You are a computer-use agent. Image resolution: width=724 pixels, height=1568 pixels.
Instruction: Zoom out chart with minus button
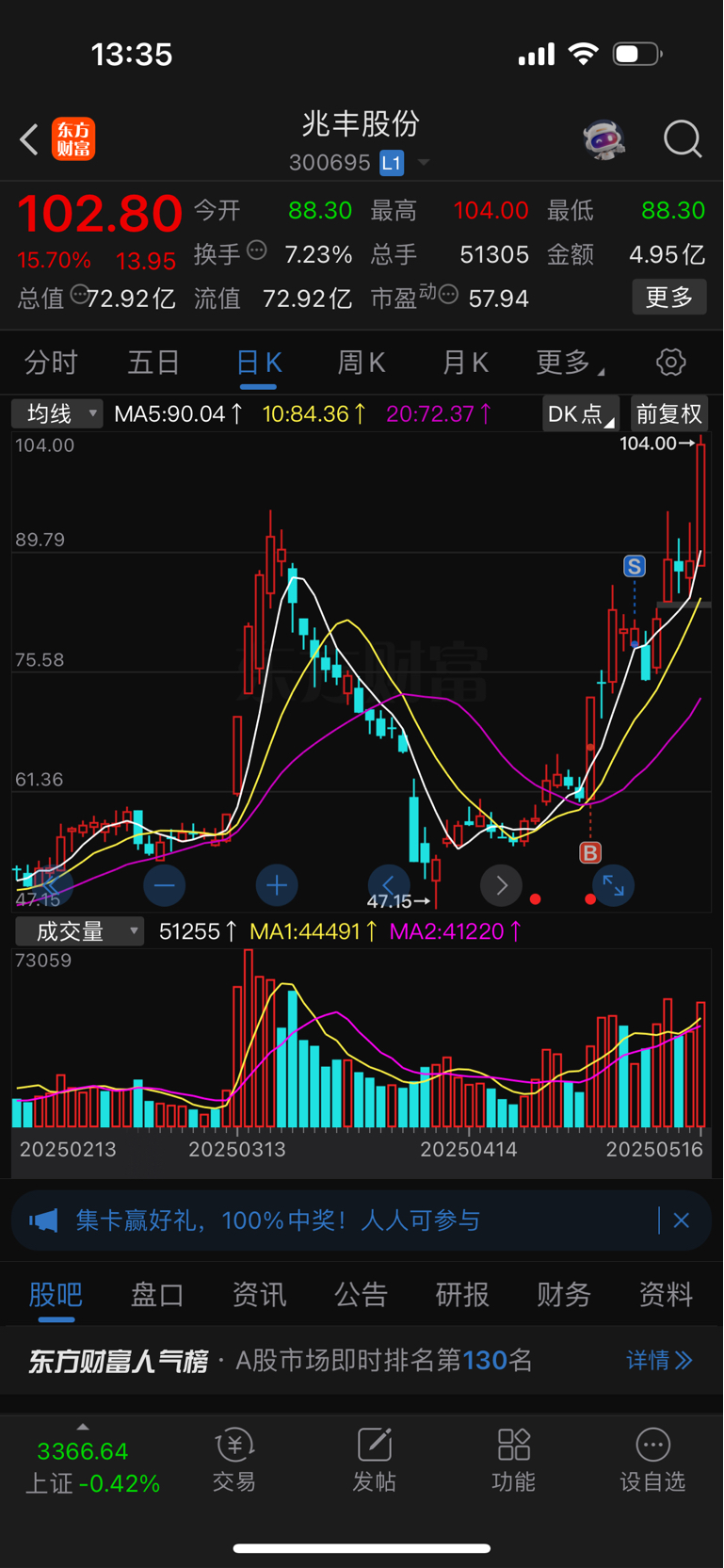[164, 885]
